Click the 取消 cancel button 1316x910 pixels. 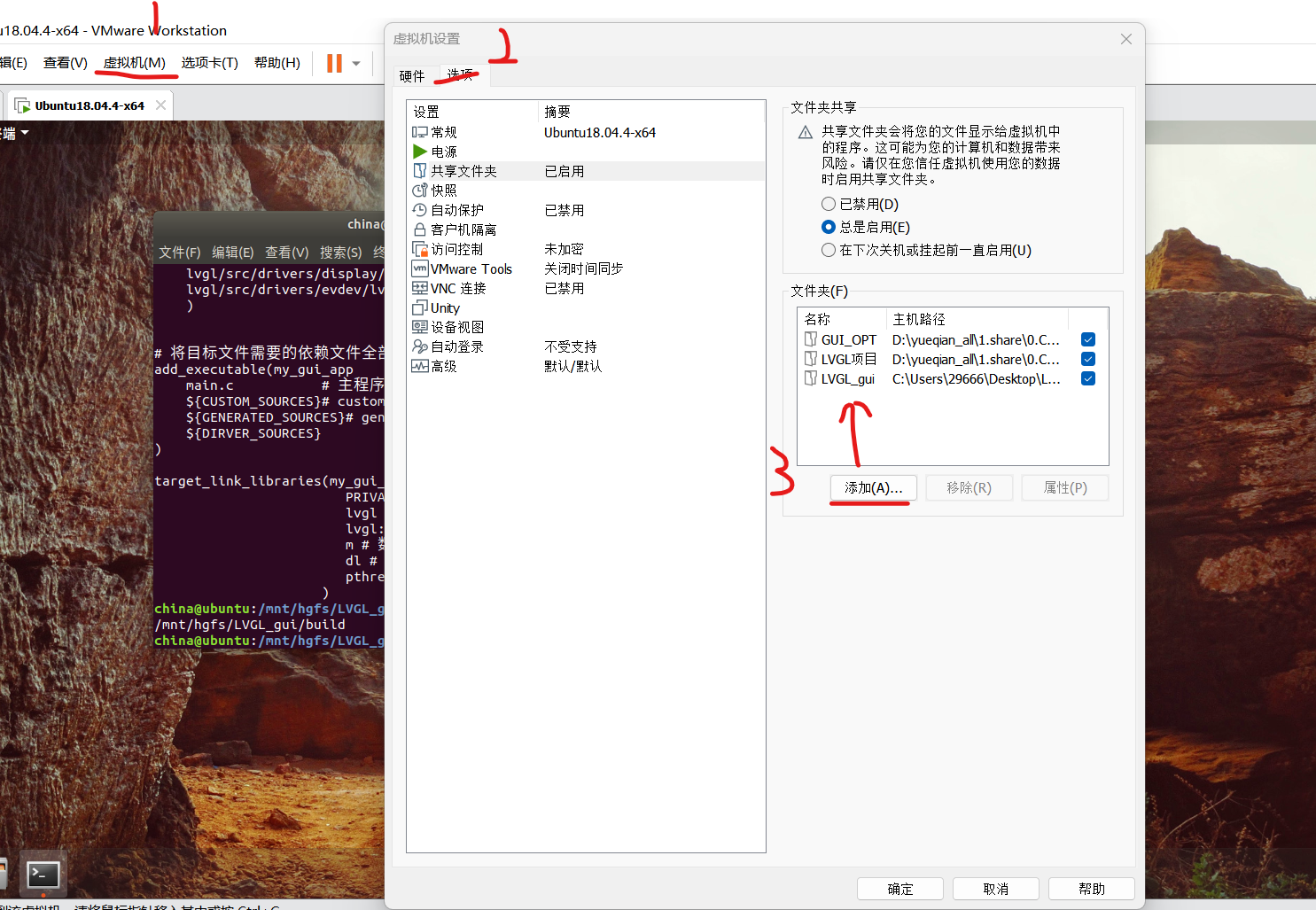click(x=996, y=889)
